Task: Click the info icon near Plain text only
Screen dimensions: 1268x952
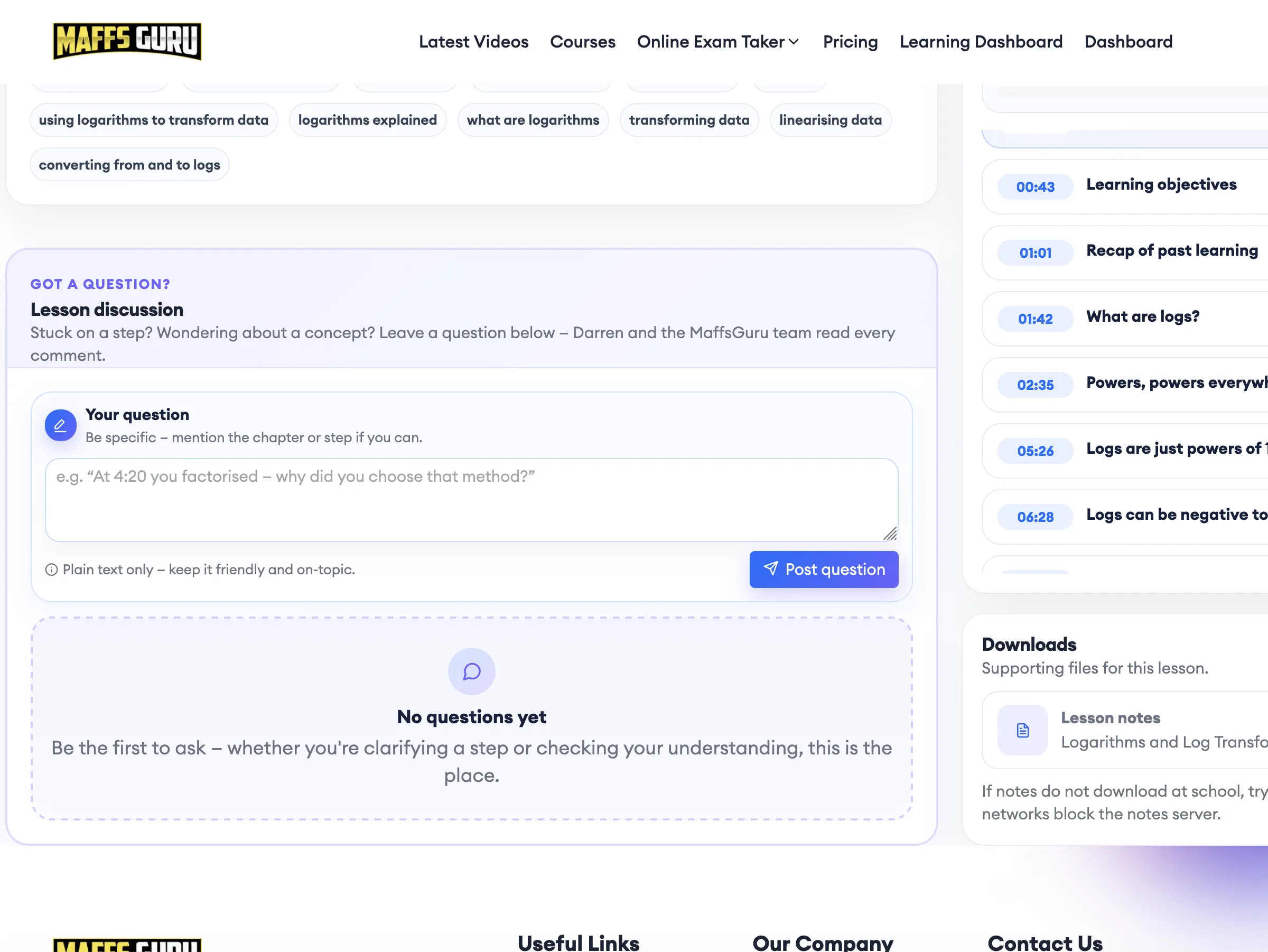Action: point(52,570)
